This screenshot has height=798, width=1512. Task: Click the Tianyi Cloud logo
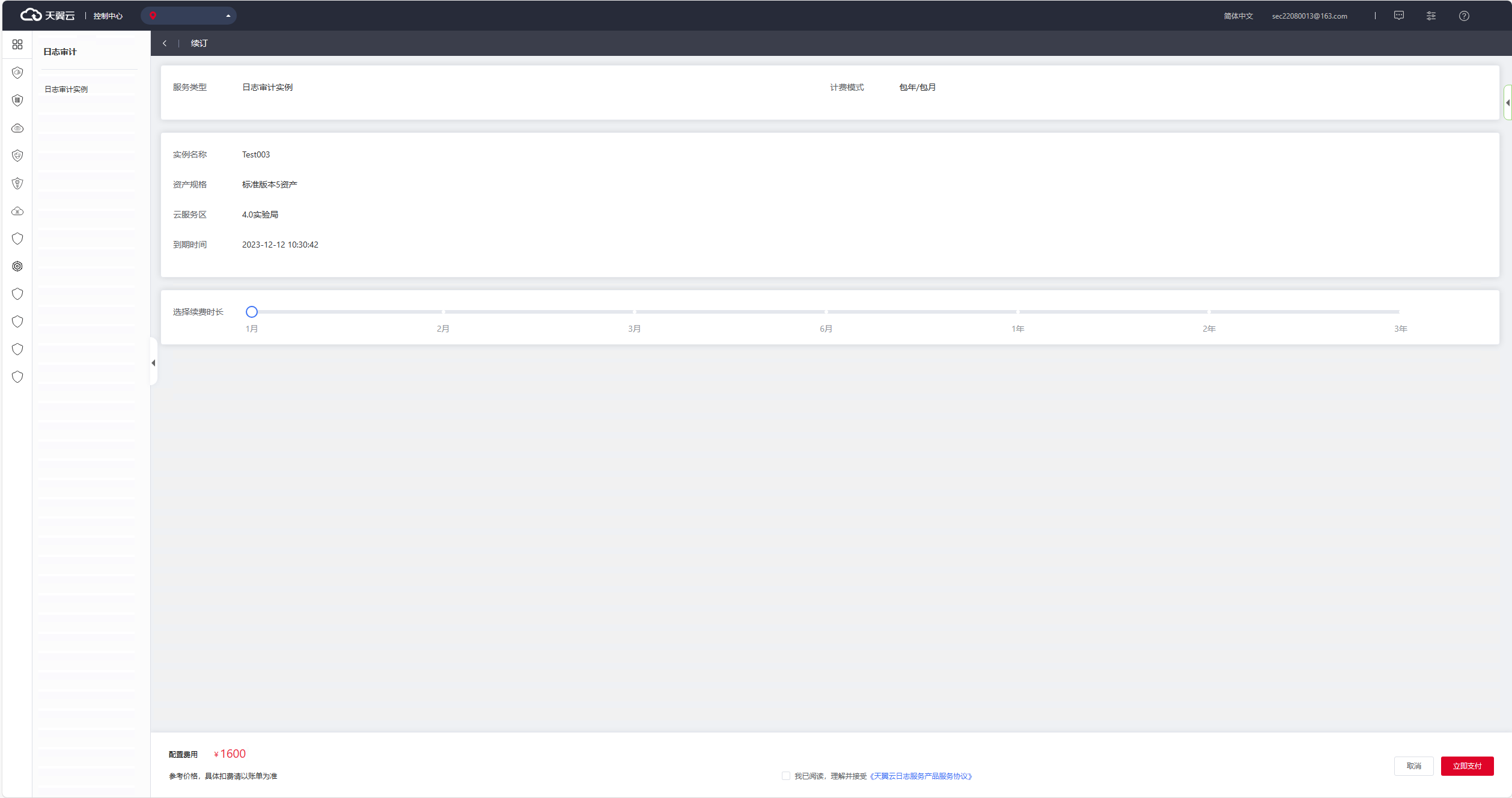click(x=47, y=15)
